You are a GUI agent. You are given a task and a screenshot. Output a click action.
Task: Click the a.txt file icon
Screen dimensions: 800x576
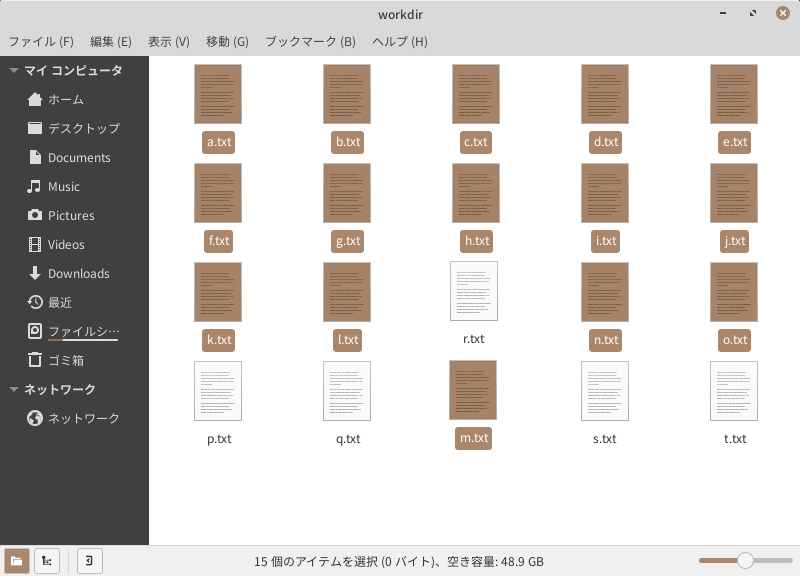(218, 94)
